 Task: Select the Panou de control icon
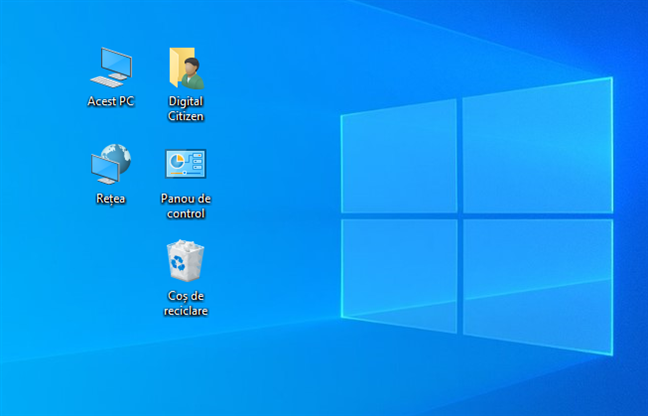coord(186,164)
